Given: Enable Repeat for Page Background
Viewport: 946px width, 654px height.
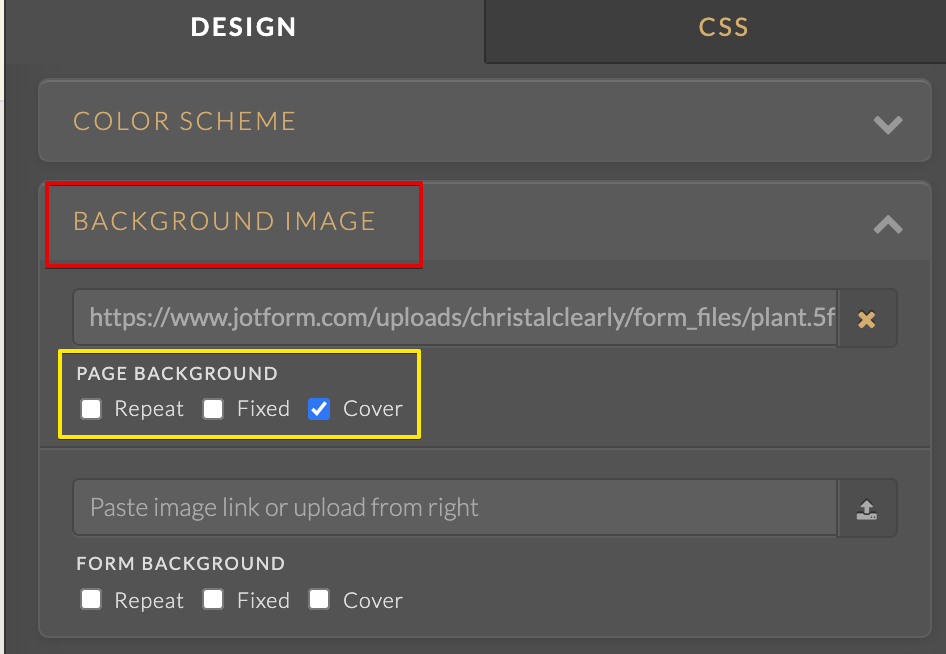Looking at the screenshot, I should pos(91,408).
